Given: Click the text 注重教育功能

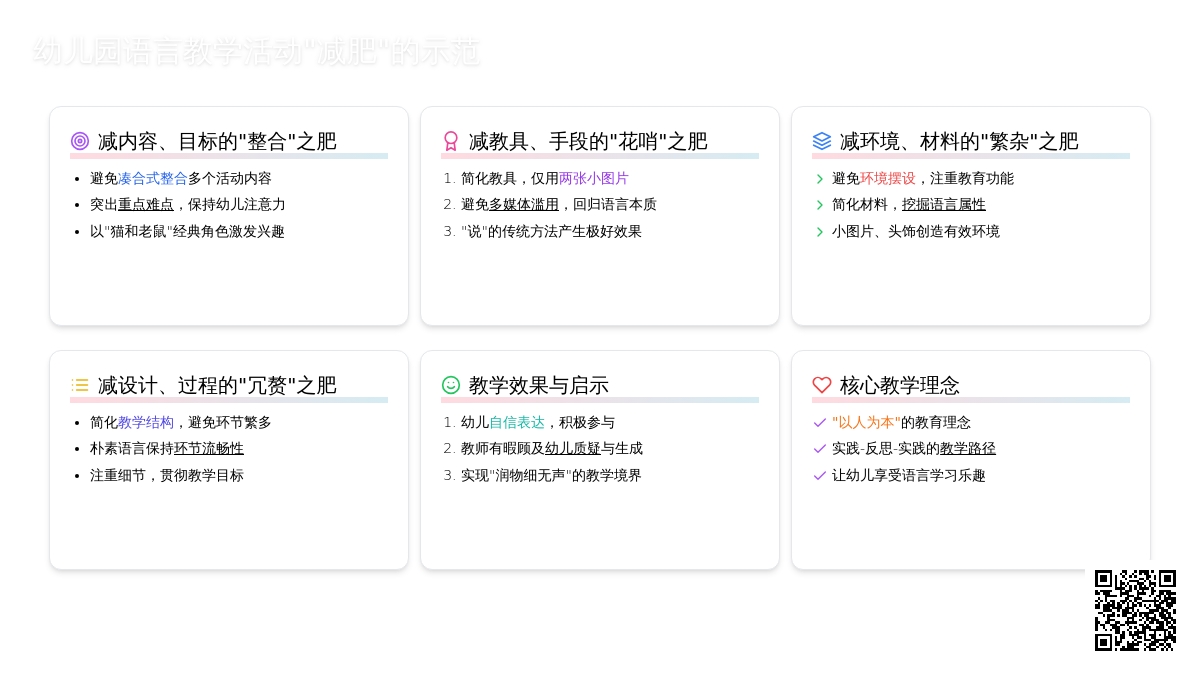Looking at the screenshot, I should 972,179.
